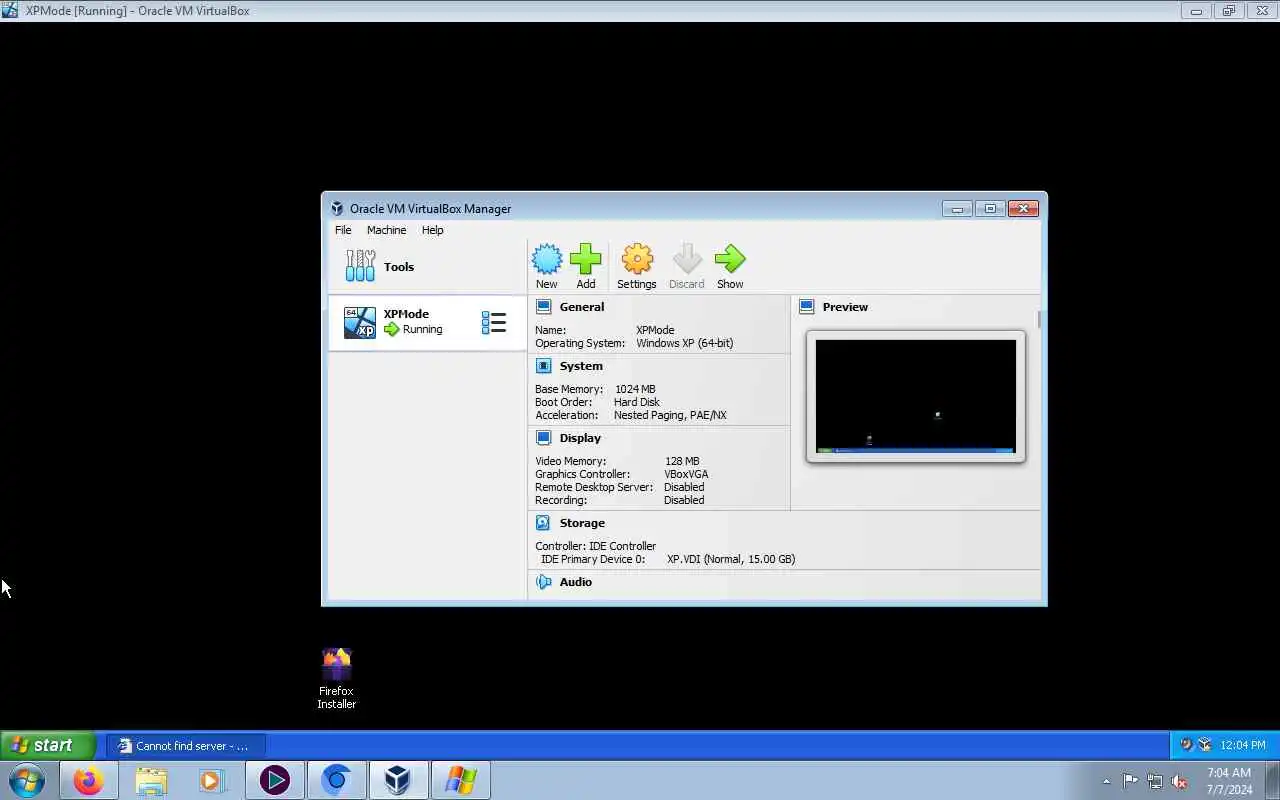Click the Windows XP flag taskbar icon
The height and width of the screenshot is (800, 1280).
[x=460, y=780]
